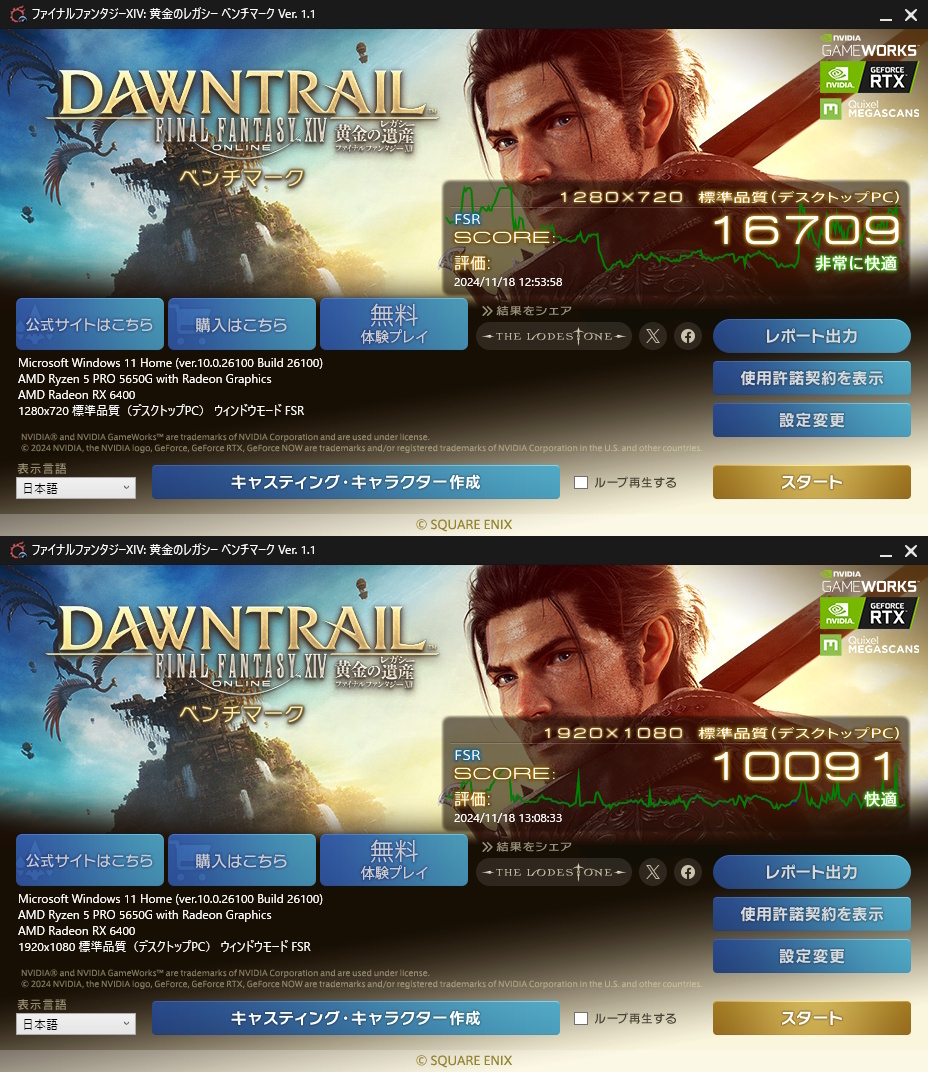The image size is (928, 1072).
Task: Click 購入はこちら in the lower window
Action: (x=241, y=860)
